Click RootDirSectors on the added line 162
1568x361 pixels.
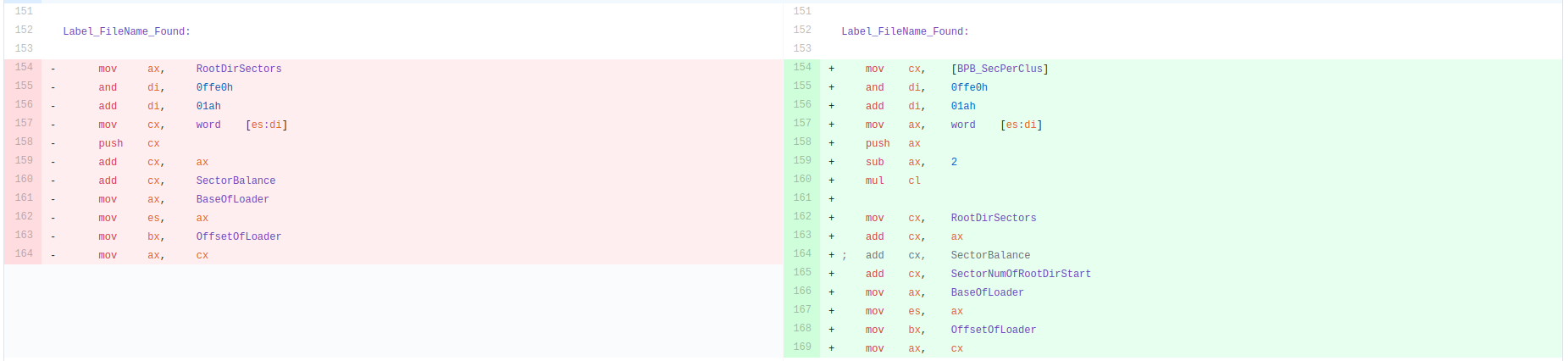click(x=993, y=218)
